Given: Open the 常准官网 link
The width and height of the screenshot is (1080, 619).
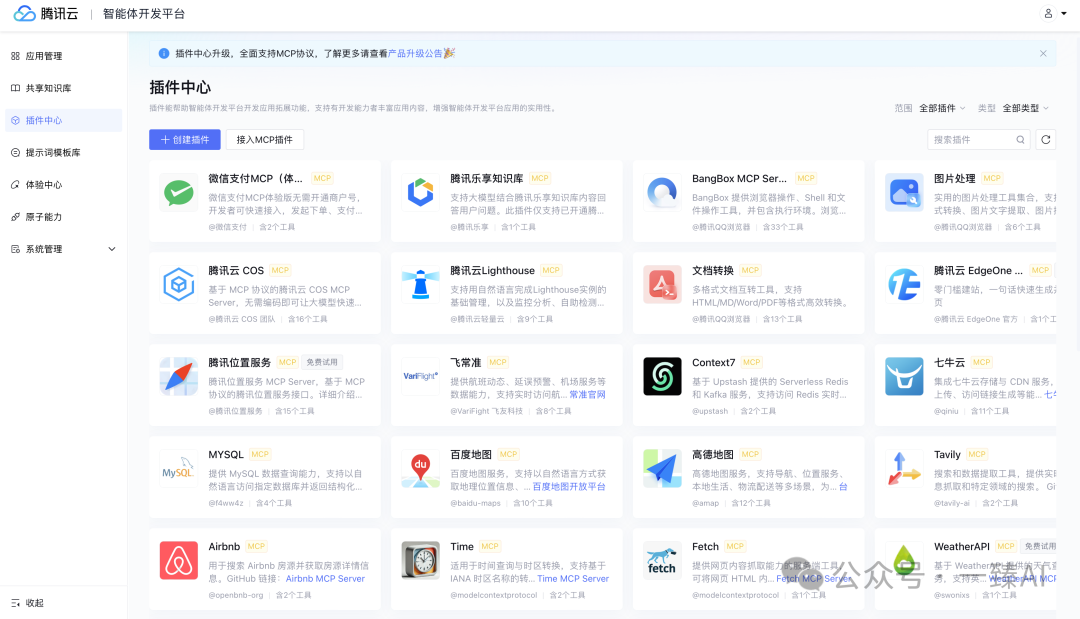Looking at the screenshot, I should point(588,395).
